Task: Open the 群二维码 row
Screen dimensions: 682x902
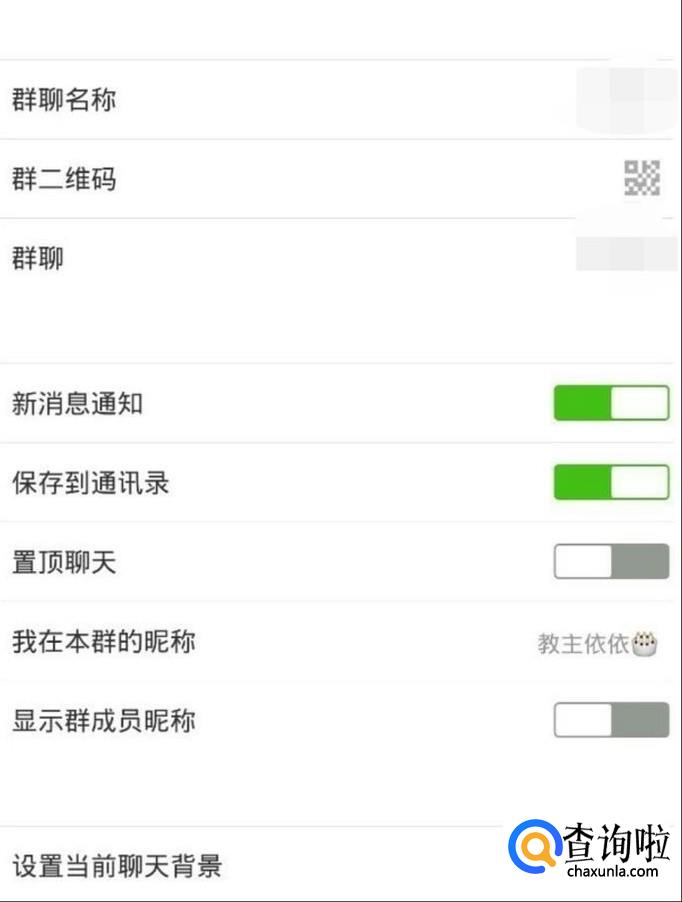Action: click(x=300, y=180)
